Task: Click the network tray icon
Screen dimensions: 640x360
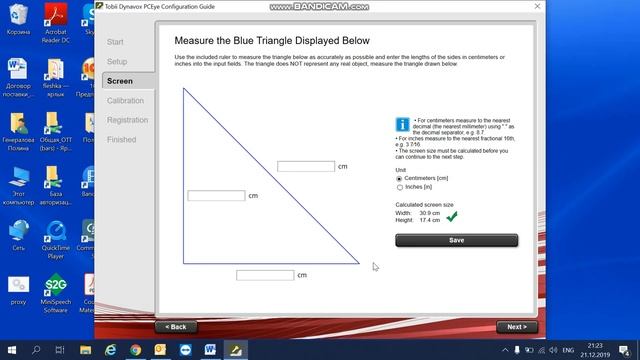Action: tap(541, 350)
